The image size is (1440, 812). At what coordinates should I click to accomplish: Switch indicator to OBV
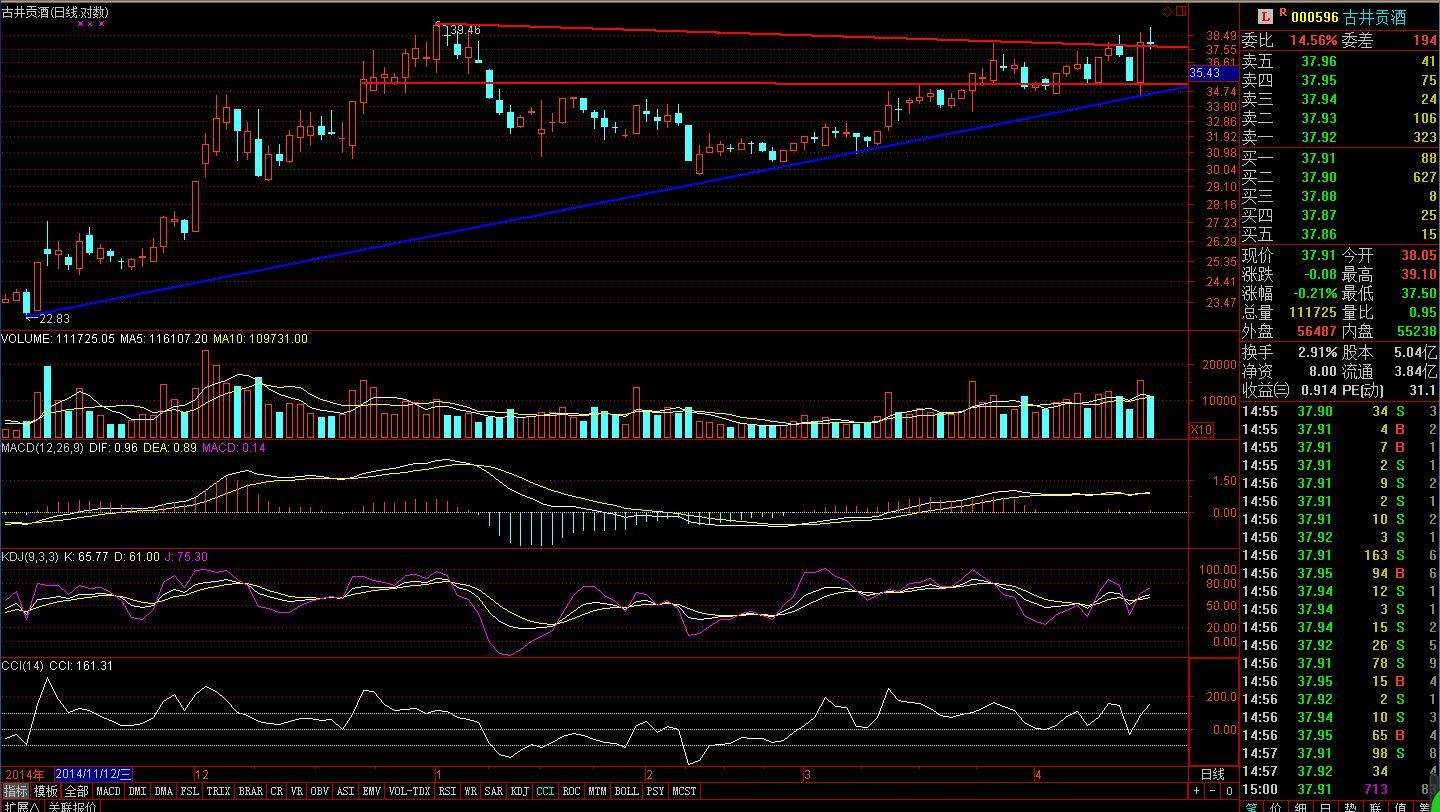click(319, 791)
